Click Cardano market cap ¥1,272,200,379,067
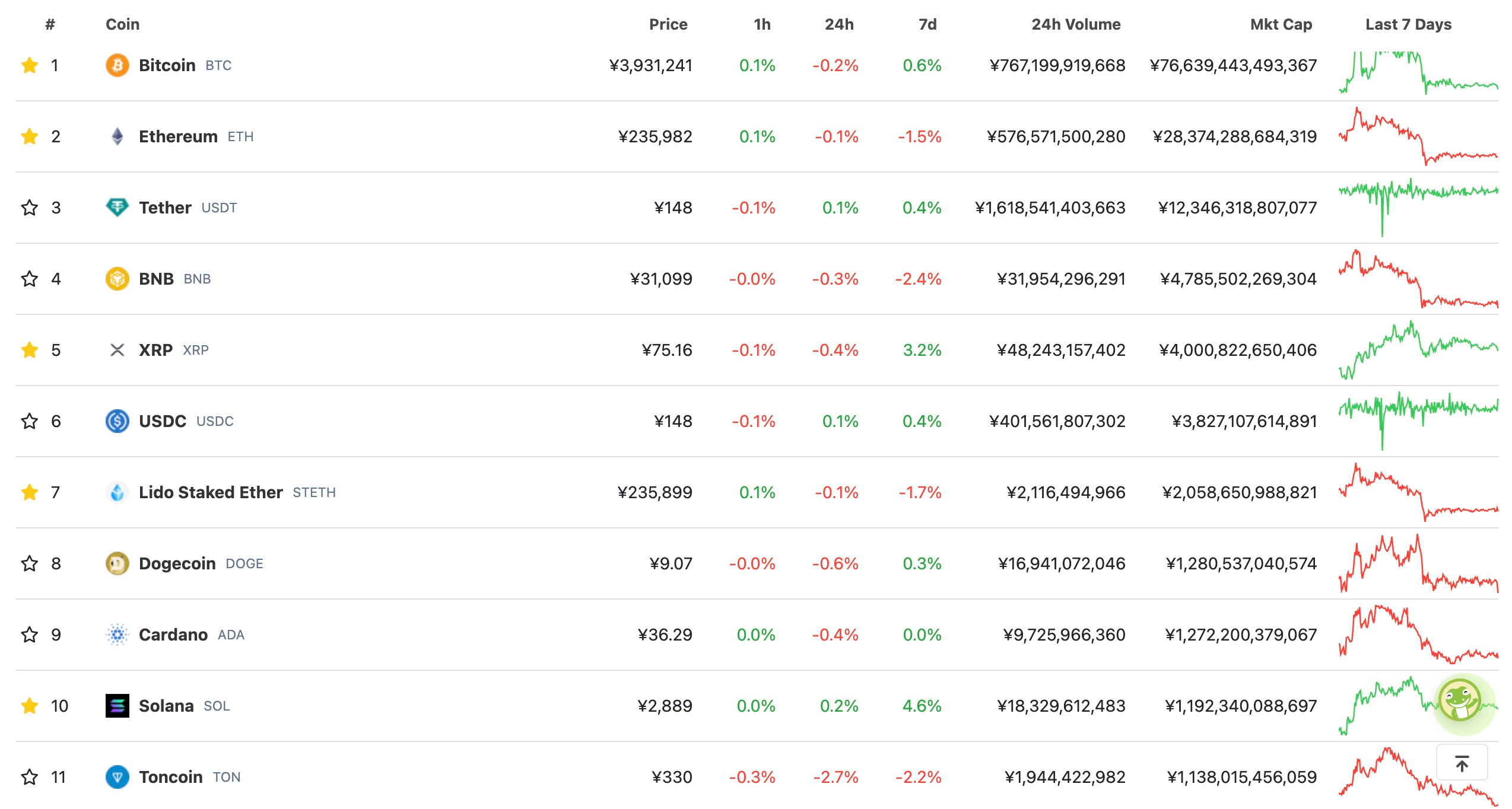The height and width of the screenshot is (809, 1512). point(1241,635)
